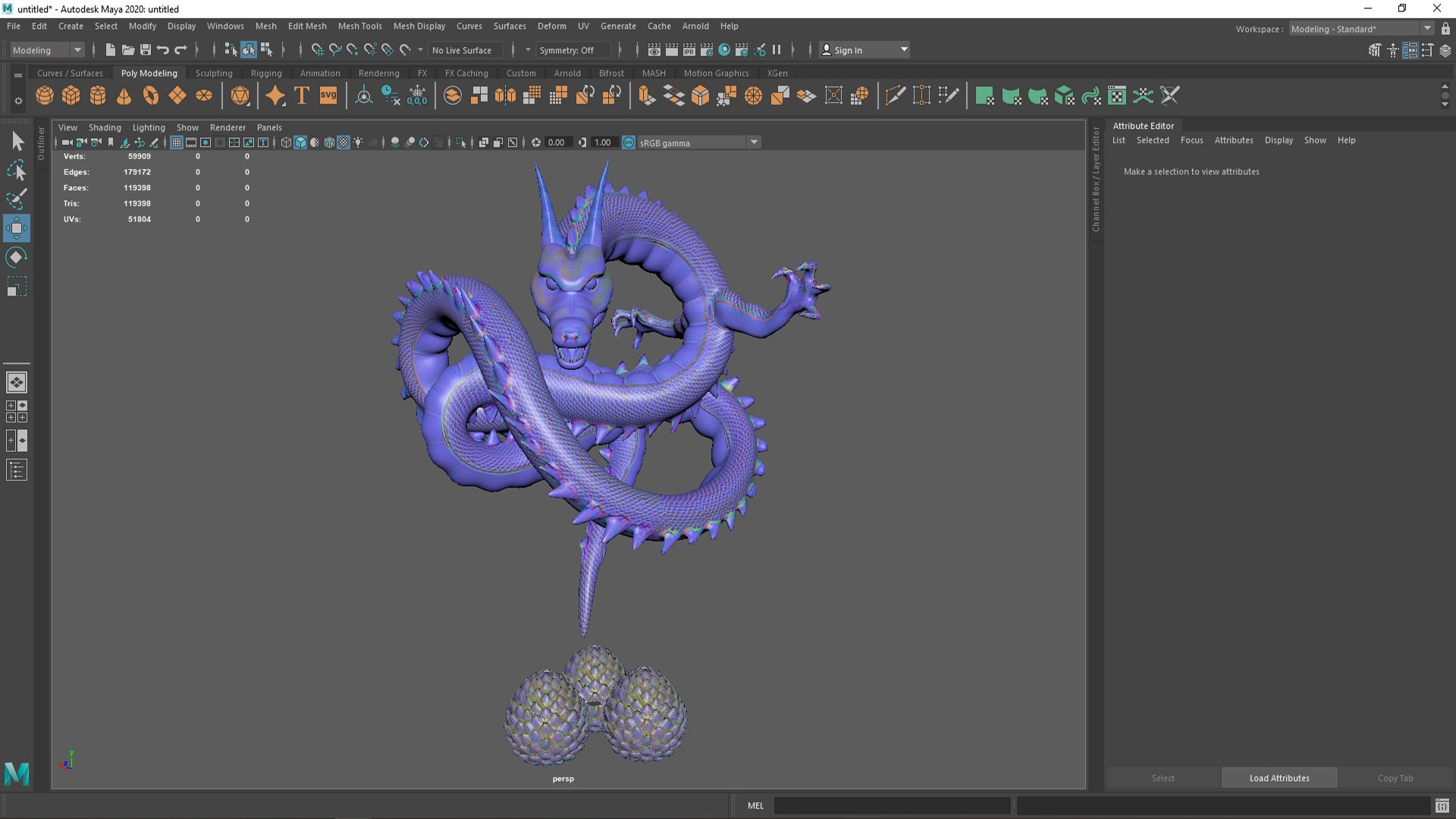1456x819 pixels.
Task: Create a polygon disc from the shelf
Action: (x=204, y=96)
